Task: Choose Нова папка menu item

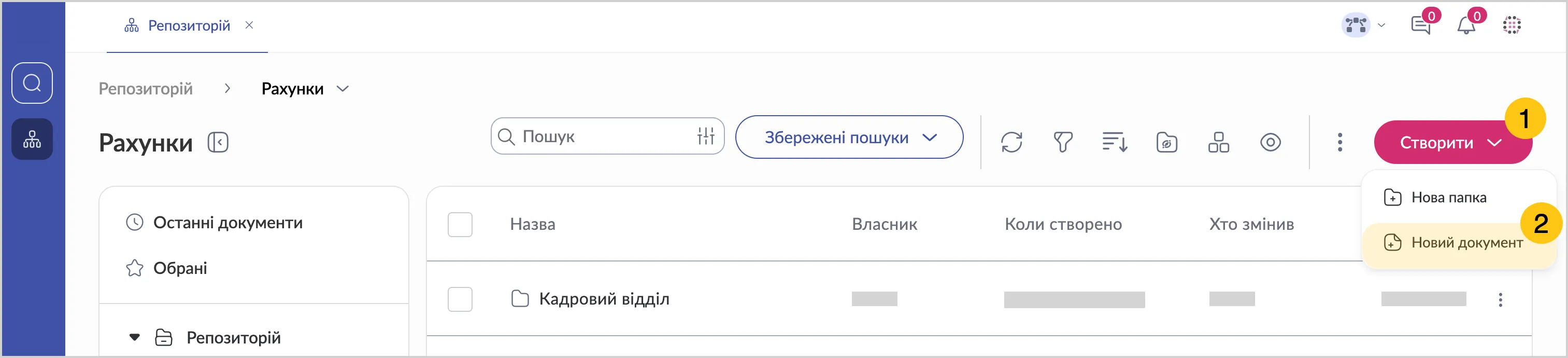Action: point(1448,198)
